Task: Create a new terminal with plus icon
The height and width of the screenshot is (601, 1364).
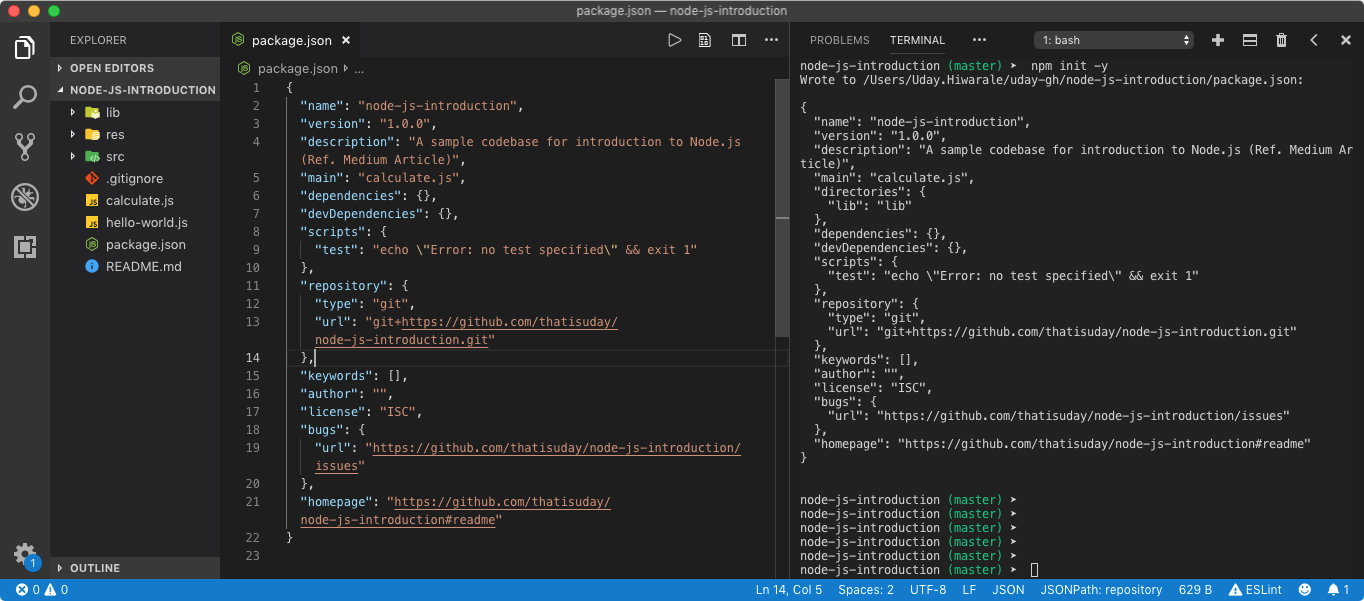Action: [1217, 40]
